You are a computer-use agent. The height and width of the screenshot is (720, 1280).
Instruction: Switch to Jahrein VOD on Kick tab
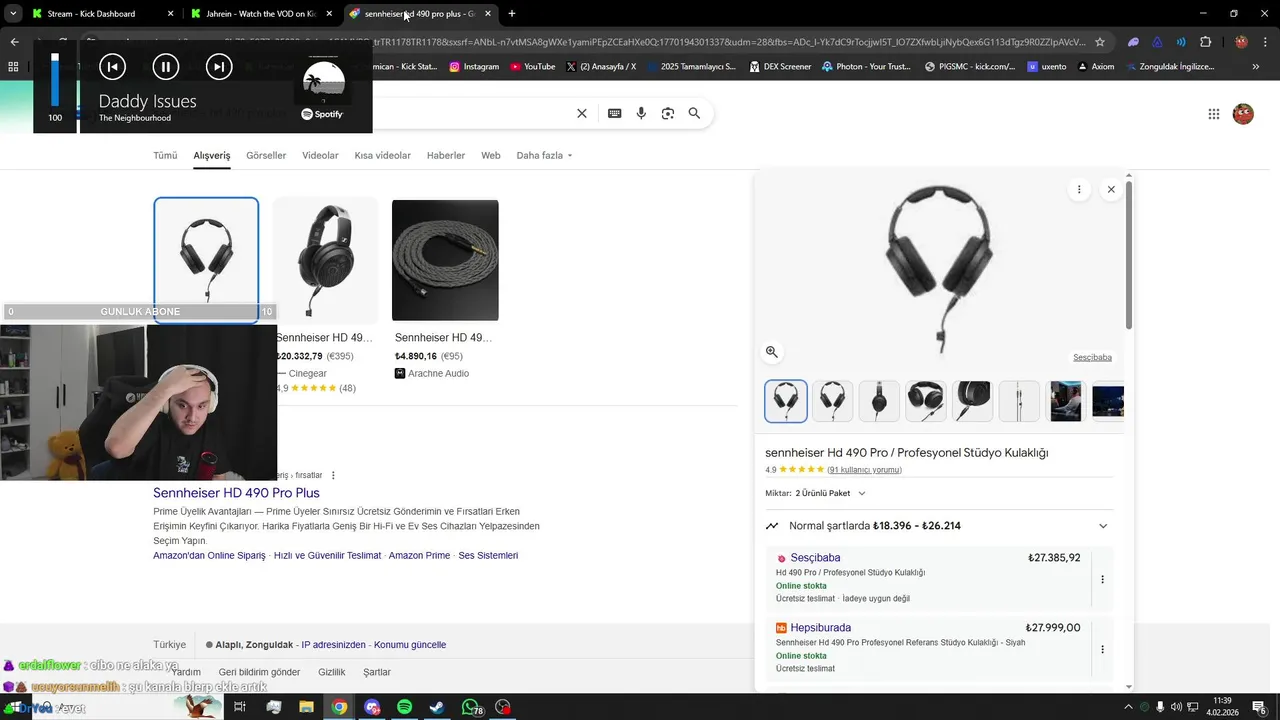[260, 14]
